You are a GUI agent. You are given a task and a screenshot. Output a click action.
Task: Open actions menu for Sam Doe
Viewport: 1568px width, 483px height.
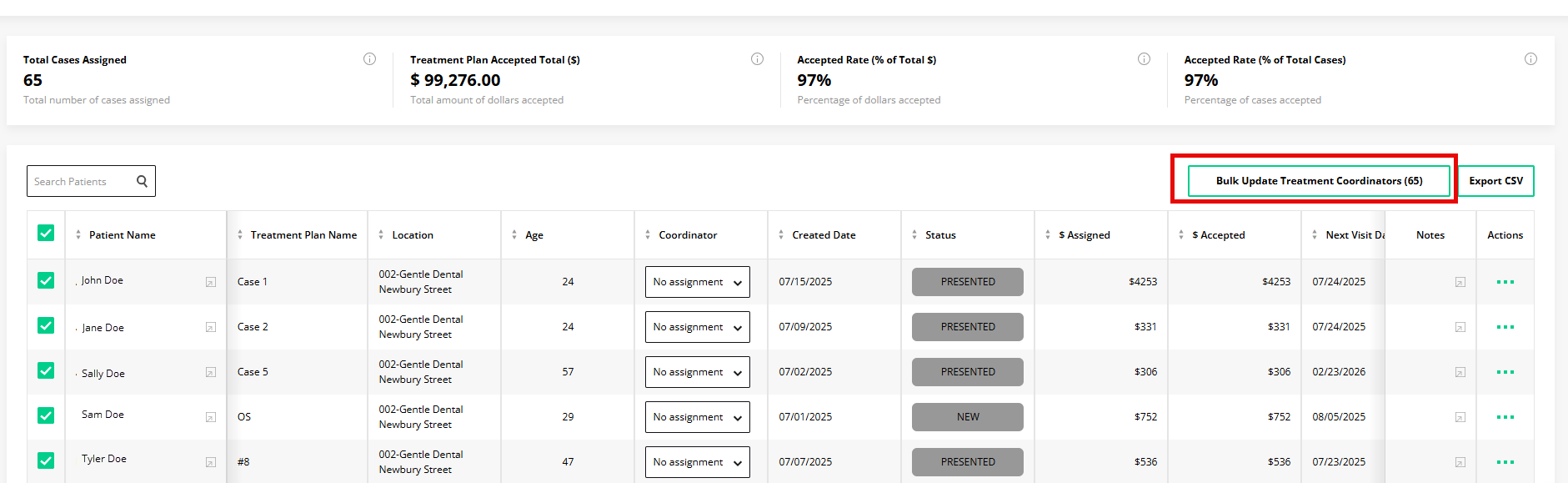click(1505, 417)
